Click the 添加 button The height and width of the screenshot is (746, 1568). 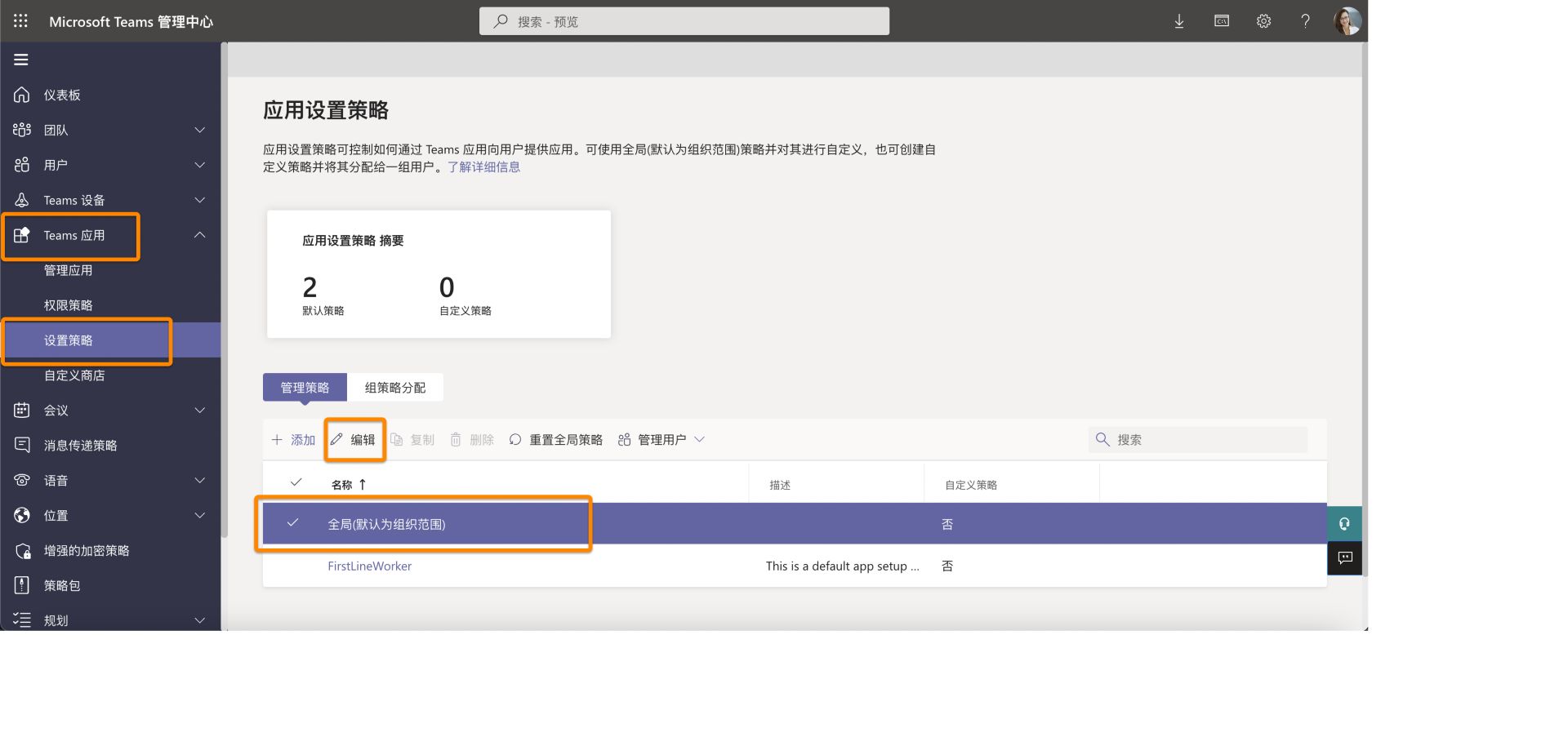294,440
